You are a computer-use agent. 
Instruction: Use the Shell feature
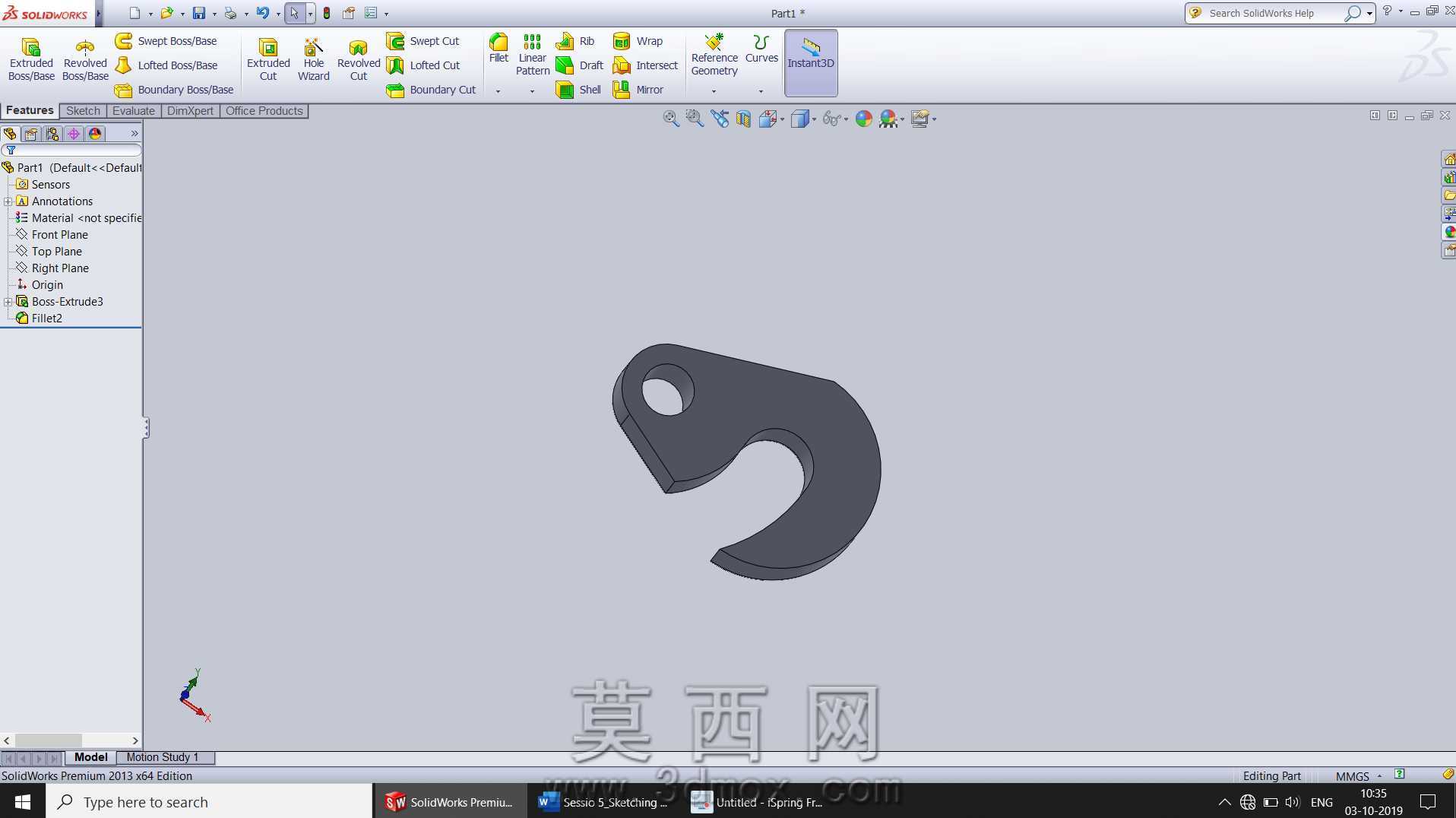[x=578, y=90]
